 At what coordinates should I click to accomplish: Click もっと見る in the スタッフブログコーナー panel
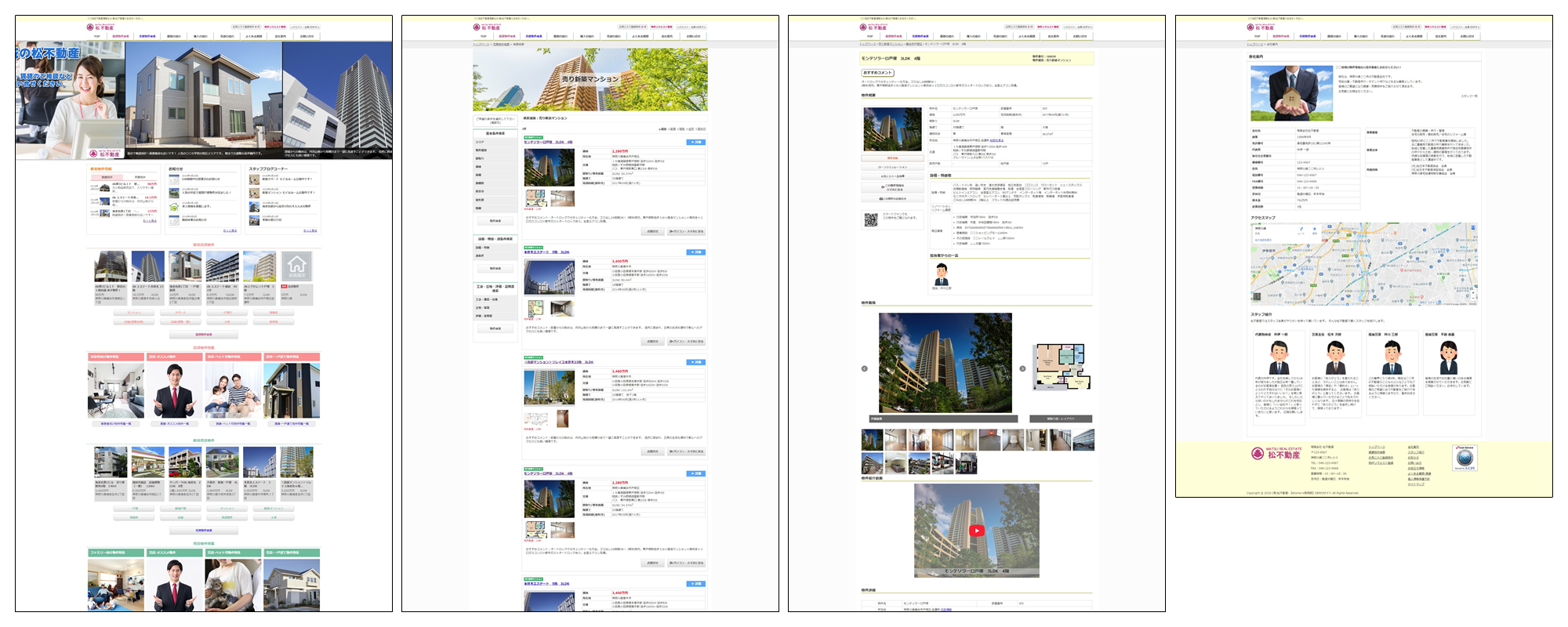(310, 230)
